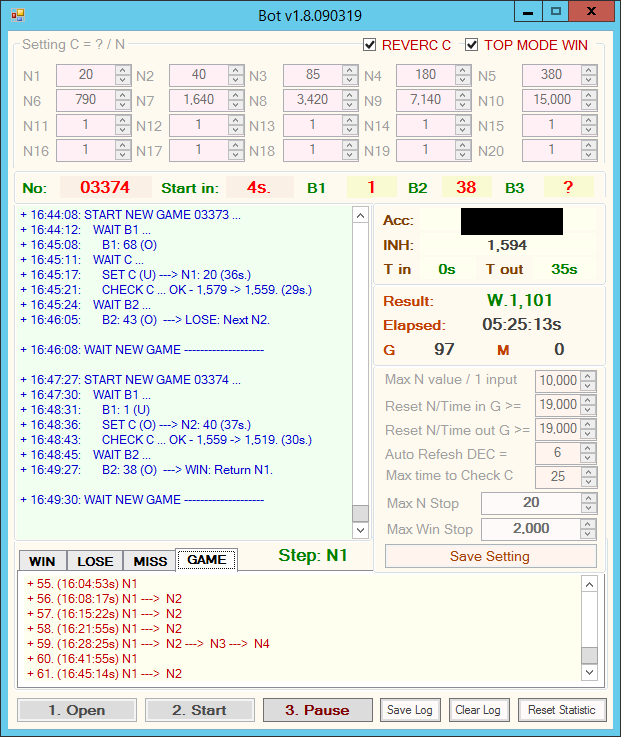Disable the REVERC C checkbox

(370, 45)
